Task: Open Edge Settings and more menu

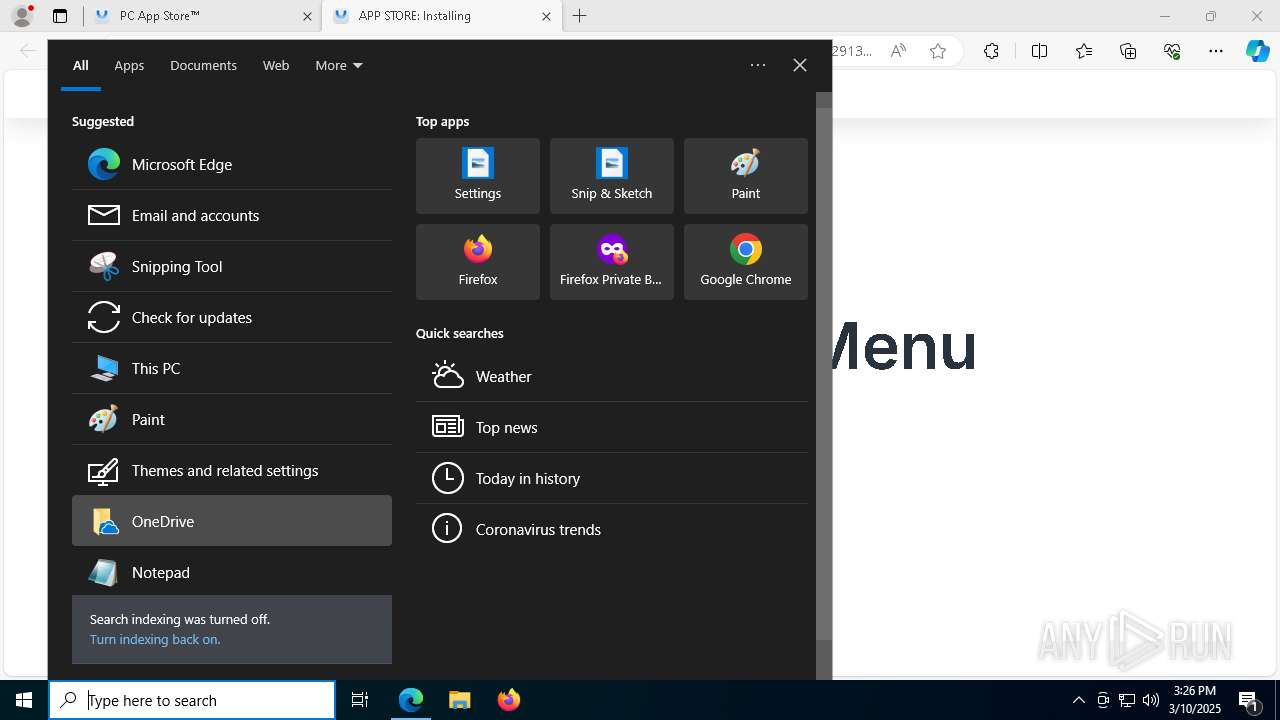Action: pos(1216,51)
